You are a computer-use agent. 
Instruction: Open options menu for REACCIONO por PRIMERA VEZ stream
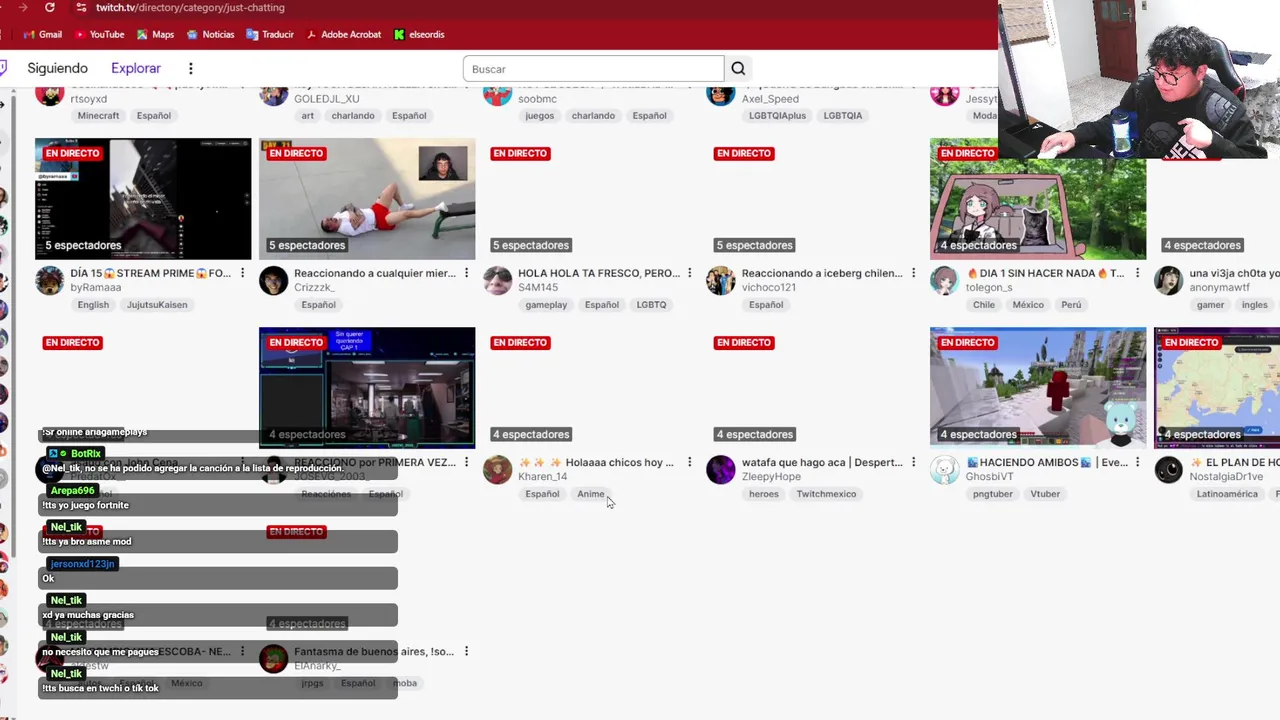coord(466,462)
